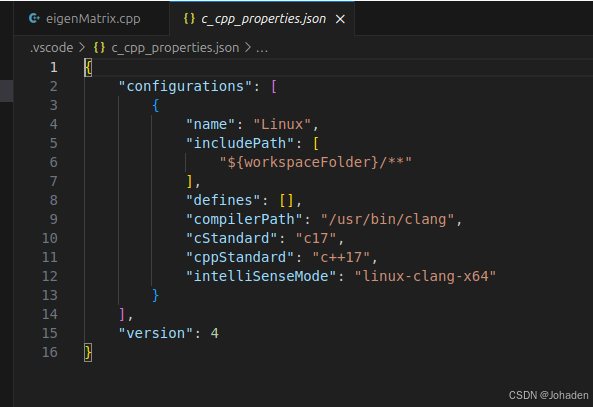Click the "${workspaceFolder}/**" string
Viewport: 593px width, 407px height.
tap(315, 162)
